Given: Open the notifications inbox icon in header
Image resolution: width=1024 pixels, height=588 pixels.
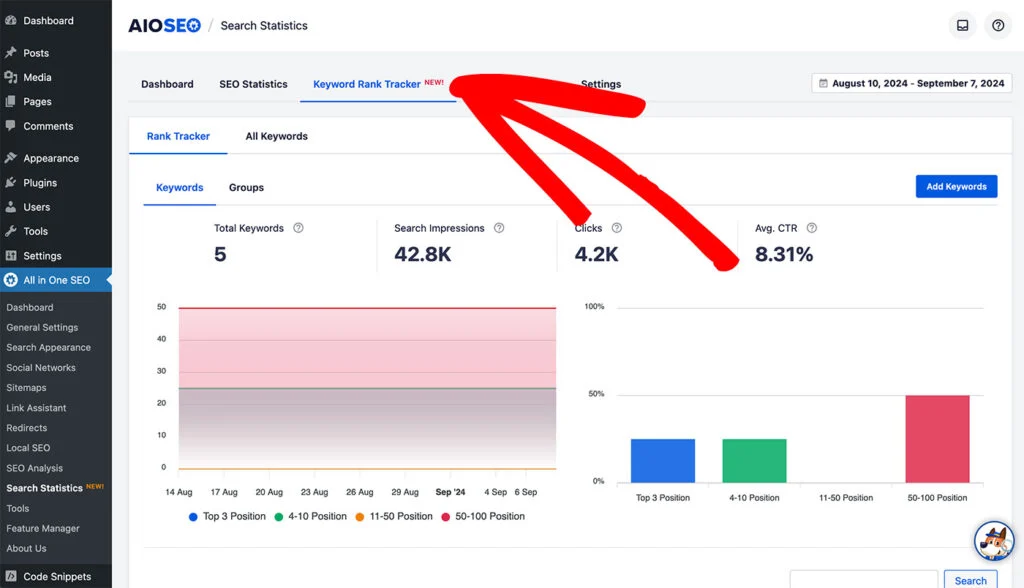Looking at the screenshot, I should click(x=962, y=26).
